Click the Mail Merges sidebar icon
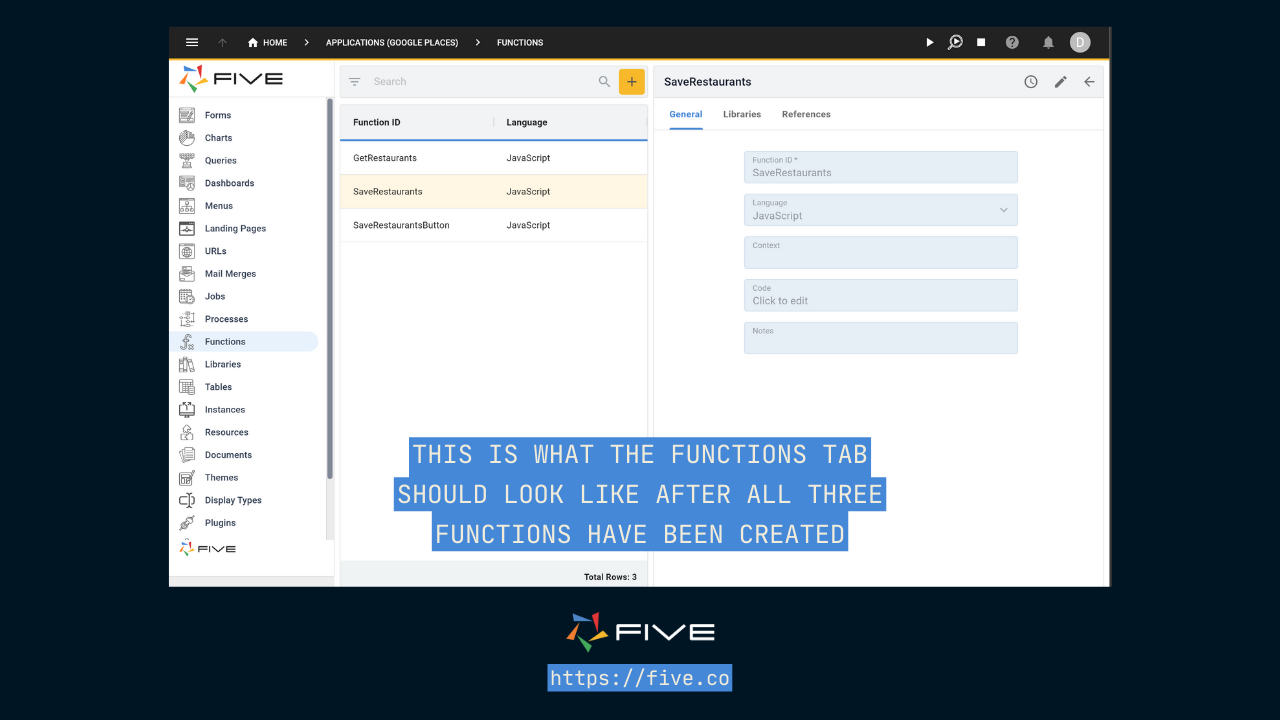 point(187,274)
